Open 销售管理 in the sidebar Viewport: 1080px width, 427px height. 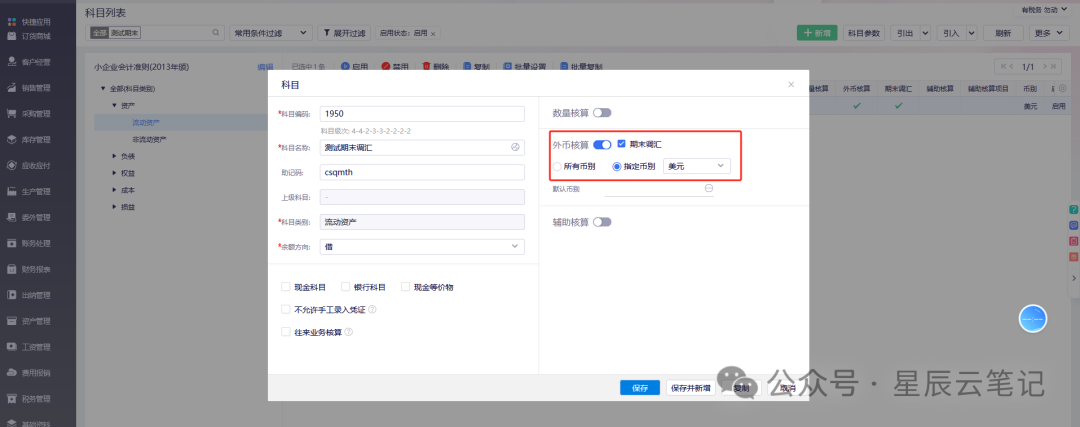tap(36, 88)
